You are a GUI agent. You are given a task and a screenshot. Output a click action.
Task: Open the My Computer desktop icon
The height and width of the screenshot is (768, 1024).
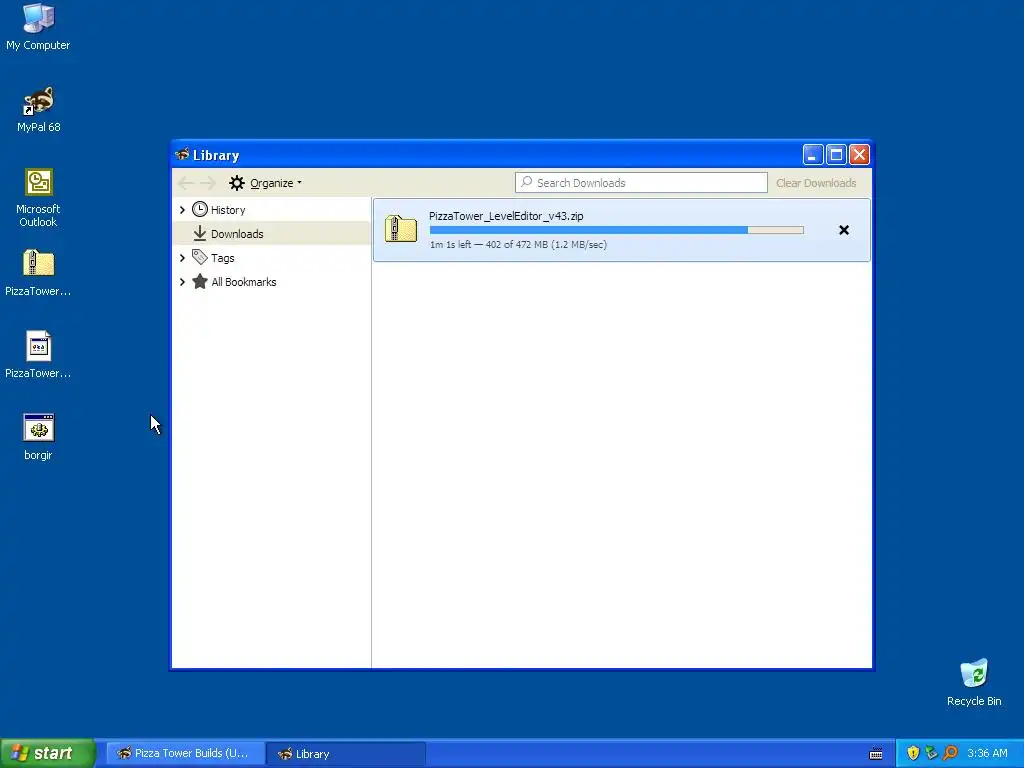38,27
